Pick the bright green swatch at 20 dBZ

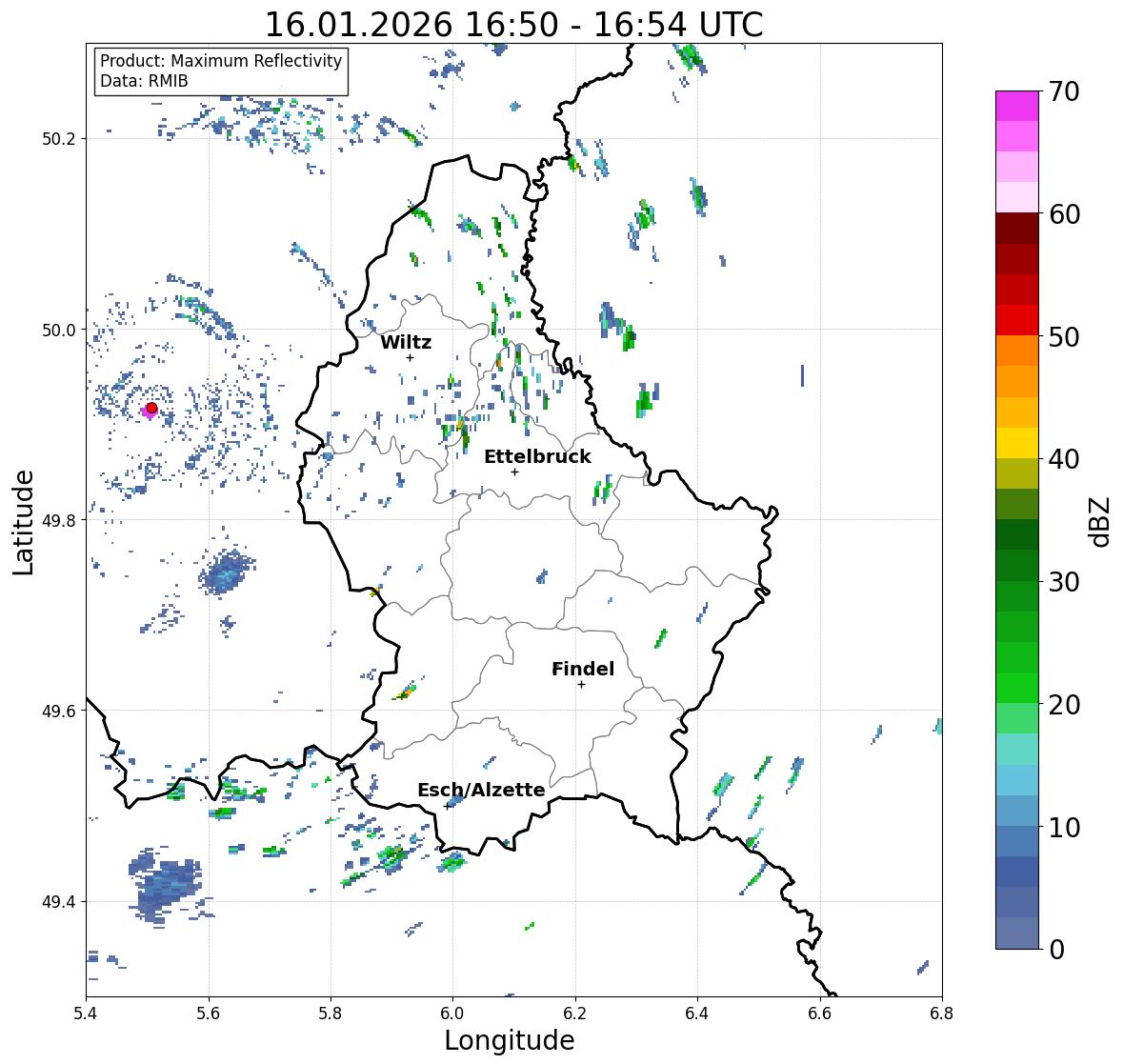pos(1017,688)
